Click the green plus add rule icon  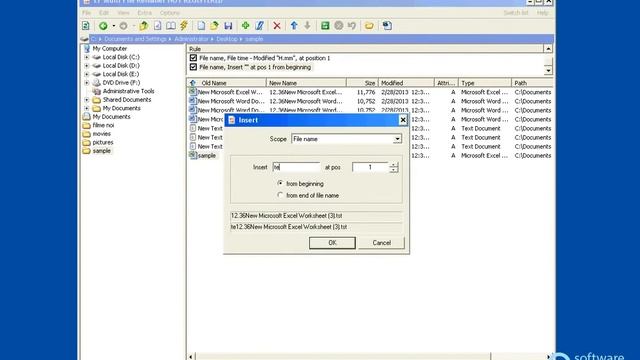point(245,26)
